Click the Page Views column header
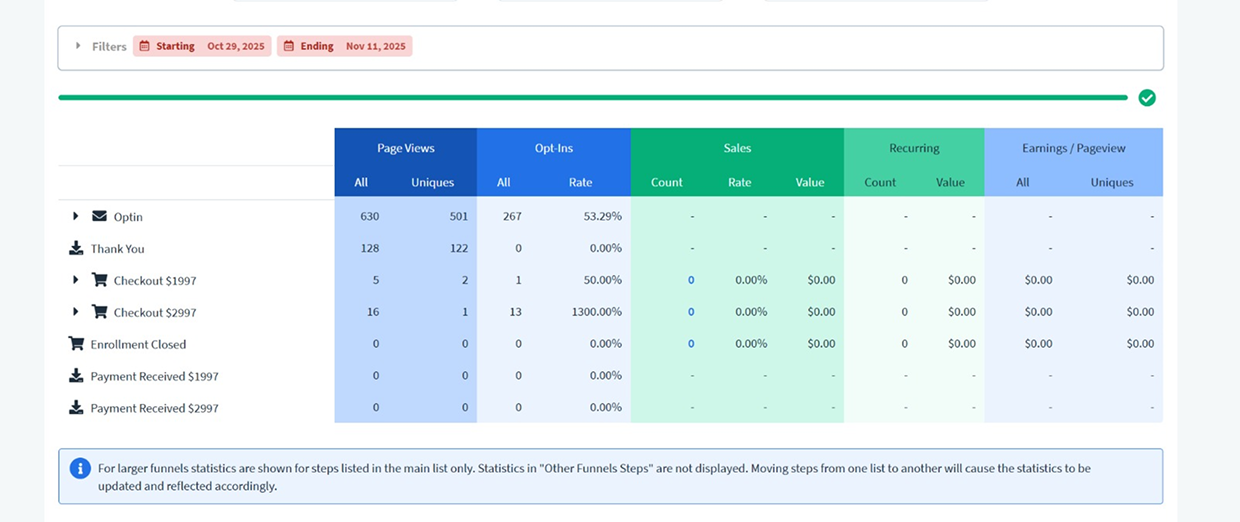 (x=405, y=148)
